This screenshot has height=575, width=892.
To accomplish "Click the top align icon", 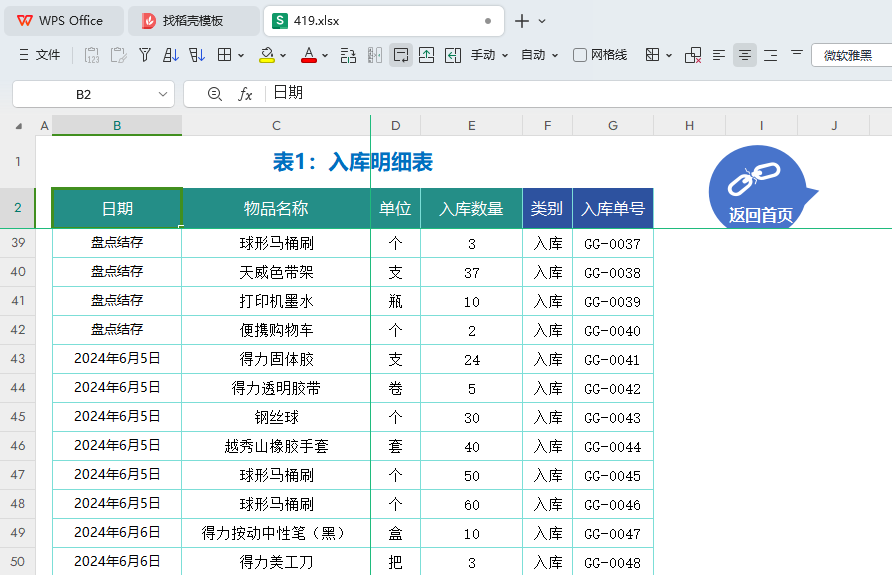I will click(797, 53).
